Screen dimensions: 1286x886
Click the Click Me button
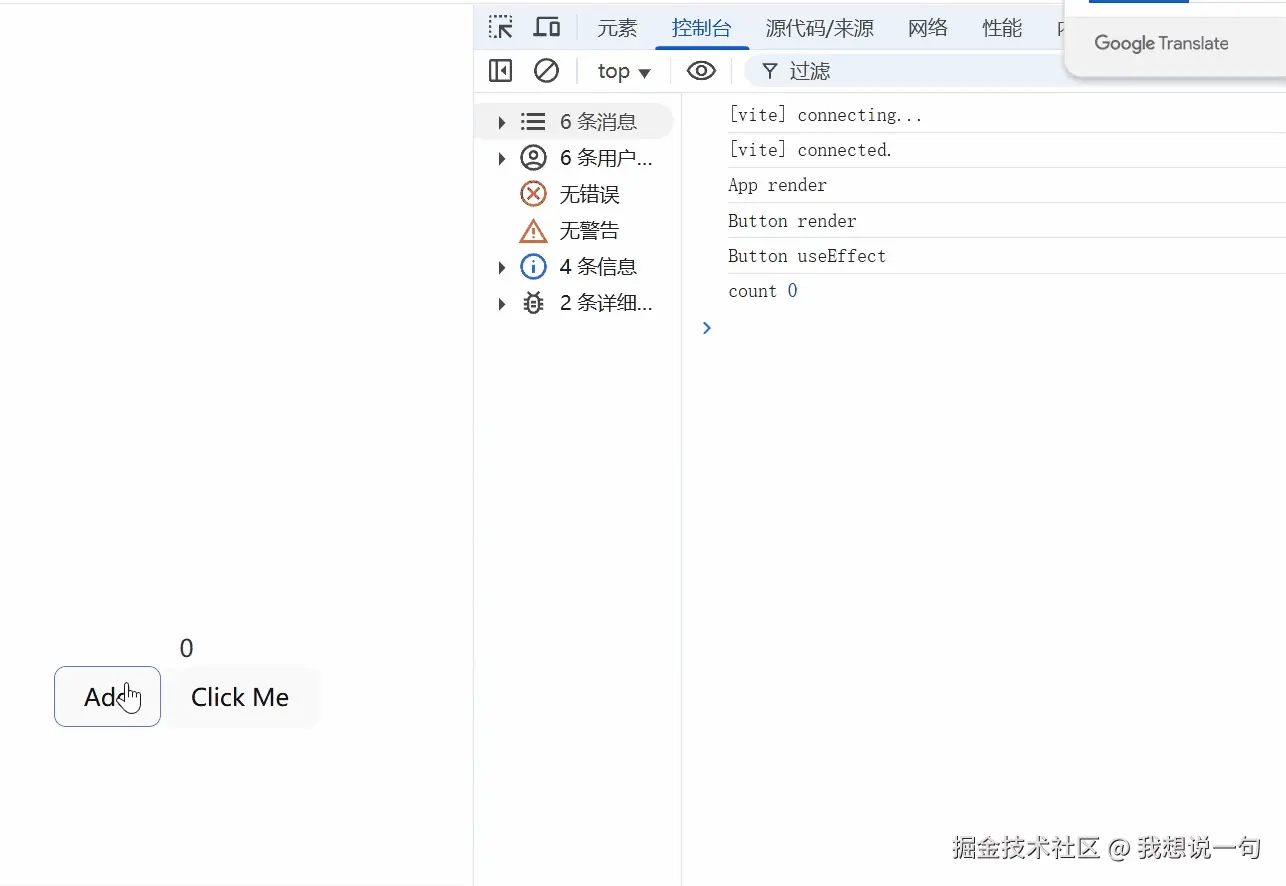pyautogui.click(x=240, y=697)
